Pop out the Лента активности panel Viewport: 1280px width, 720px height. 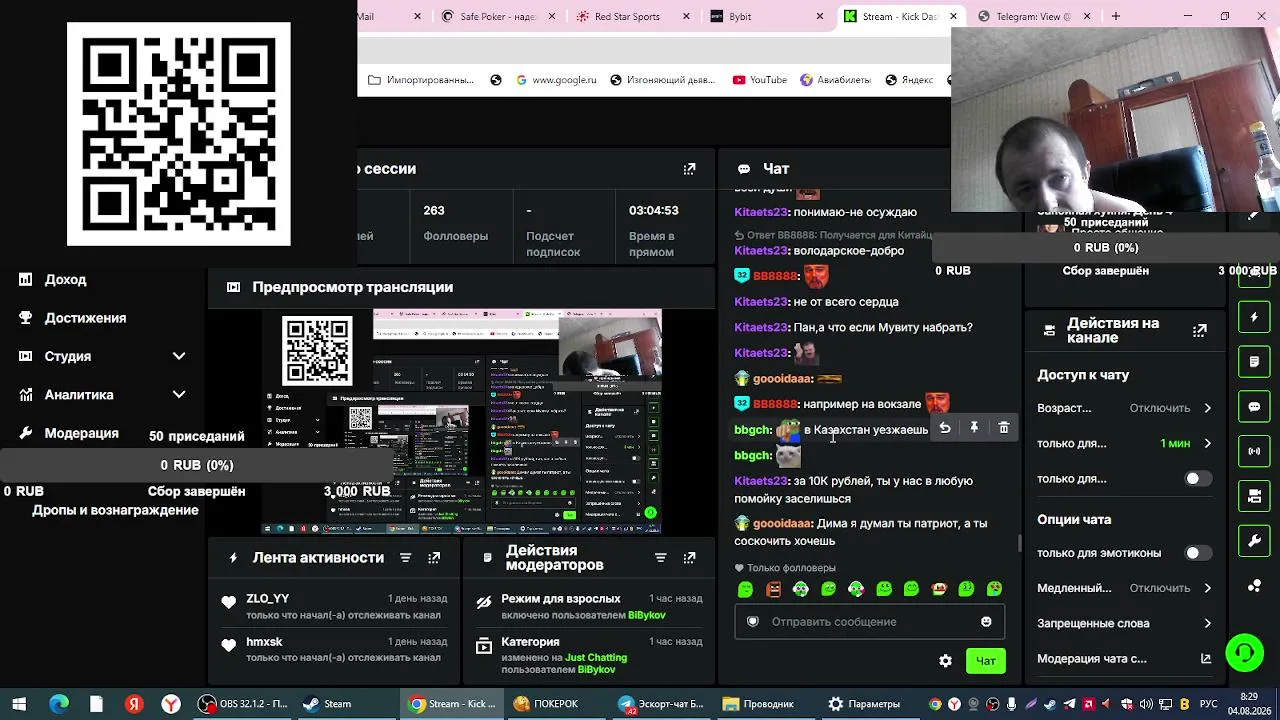[x=434, y=558]
